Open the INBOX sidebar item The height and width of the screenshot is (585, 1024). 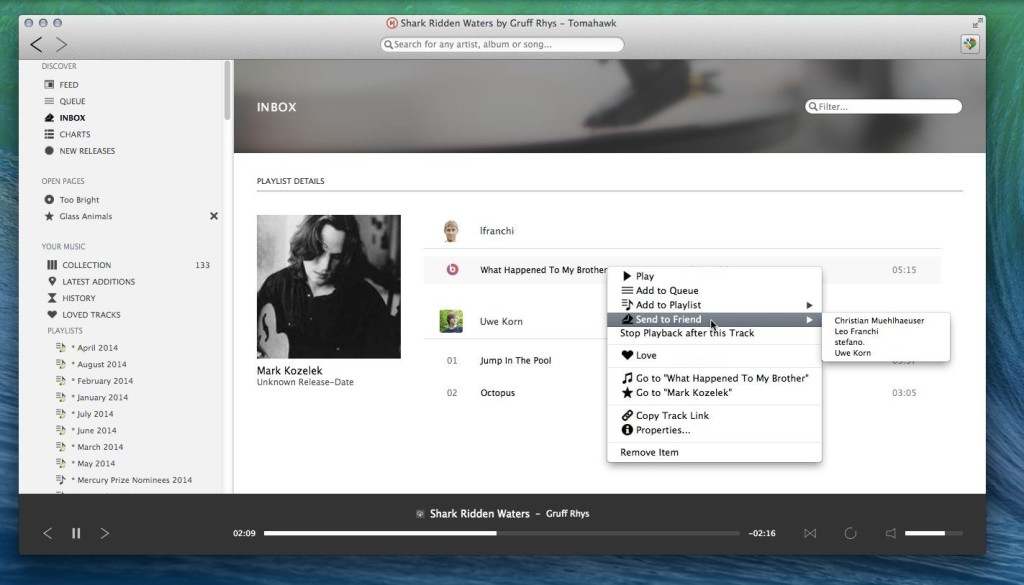click(72, 118)
